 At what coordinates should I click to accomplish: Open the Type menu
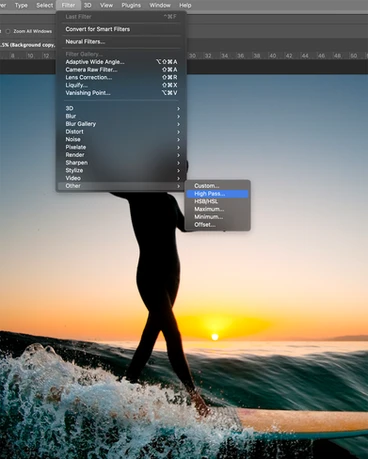click(21, 5)
